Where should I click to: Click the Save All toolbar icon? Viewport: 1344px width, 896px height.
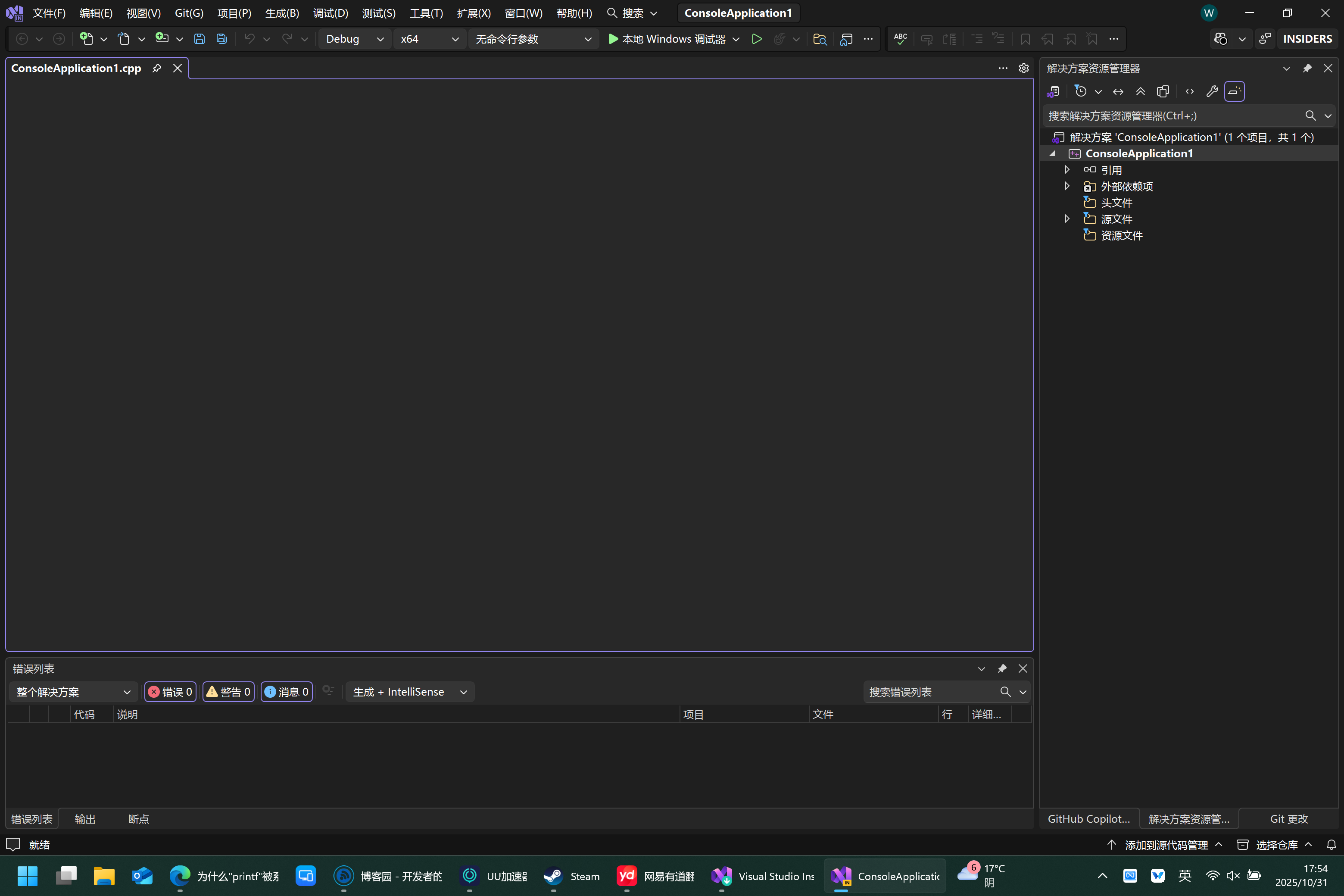(221, 39)
